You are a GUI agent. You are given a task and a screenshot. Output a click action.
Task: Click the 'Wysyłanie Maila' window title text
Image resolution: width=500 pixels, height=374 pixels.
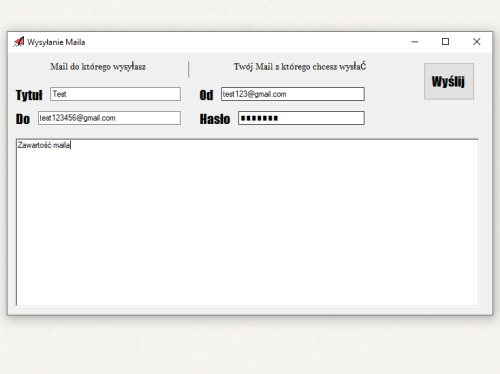(56, 42)
